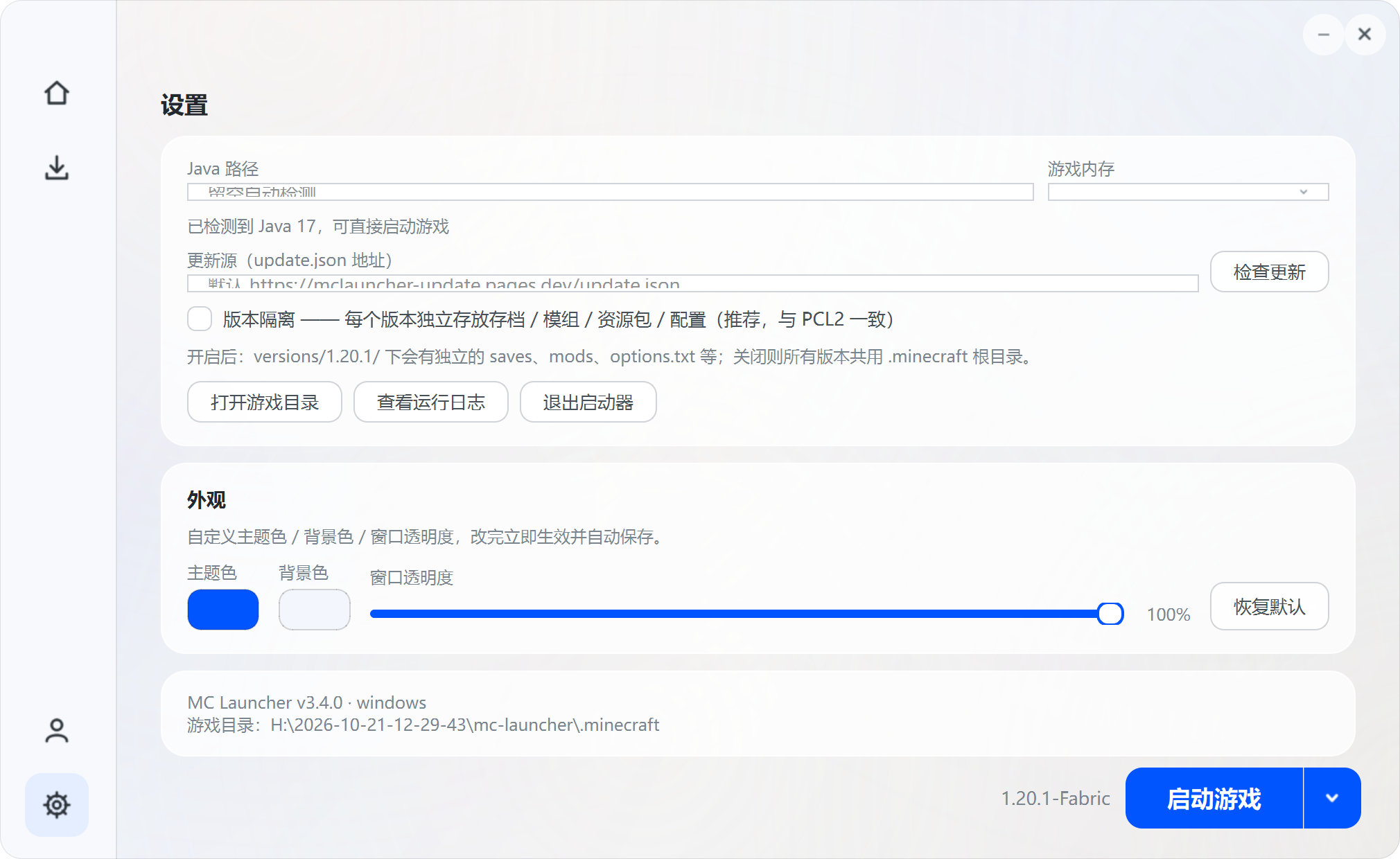Focus the 更新源 update.json address field
The height and width of the screenshot is (859, 1400).
point(692,283)
